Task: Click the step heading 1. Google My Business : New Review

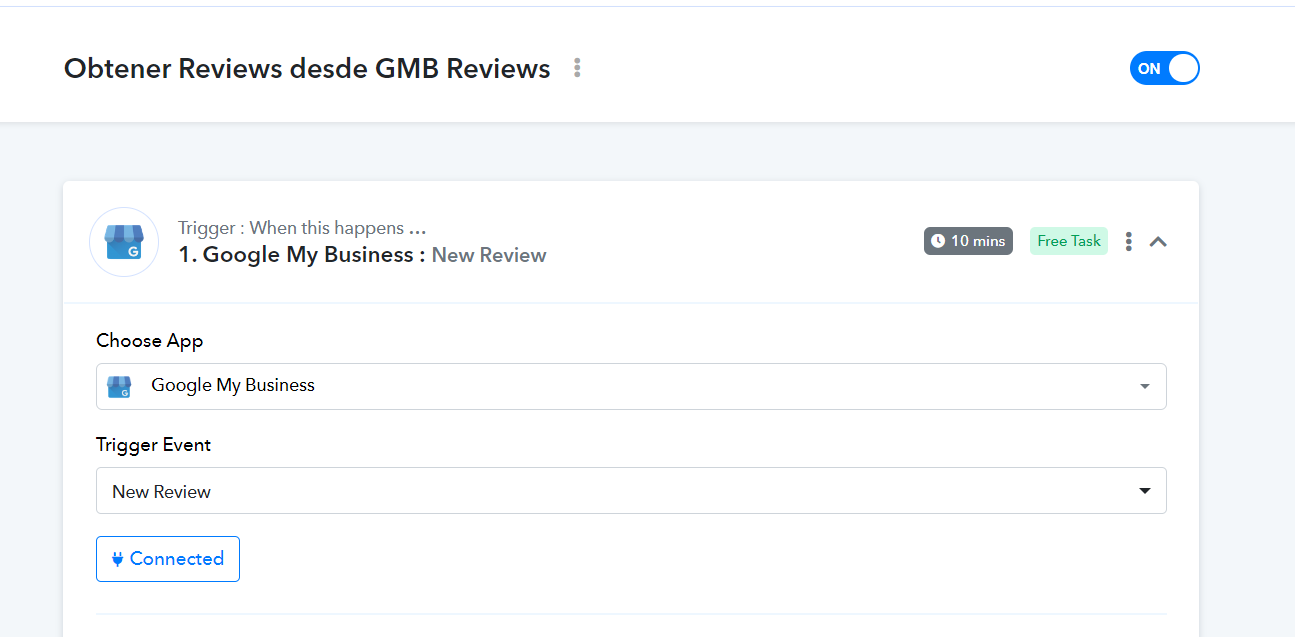Action: tap(362, 255)
